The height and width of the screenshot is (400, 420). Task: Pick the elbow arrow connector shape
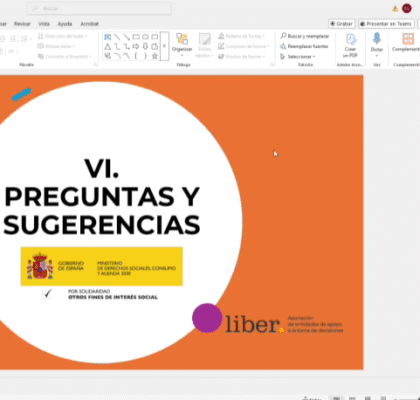126,46
